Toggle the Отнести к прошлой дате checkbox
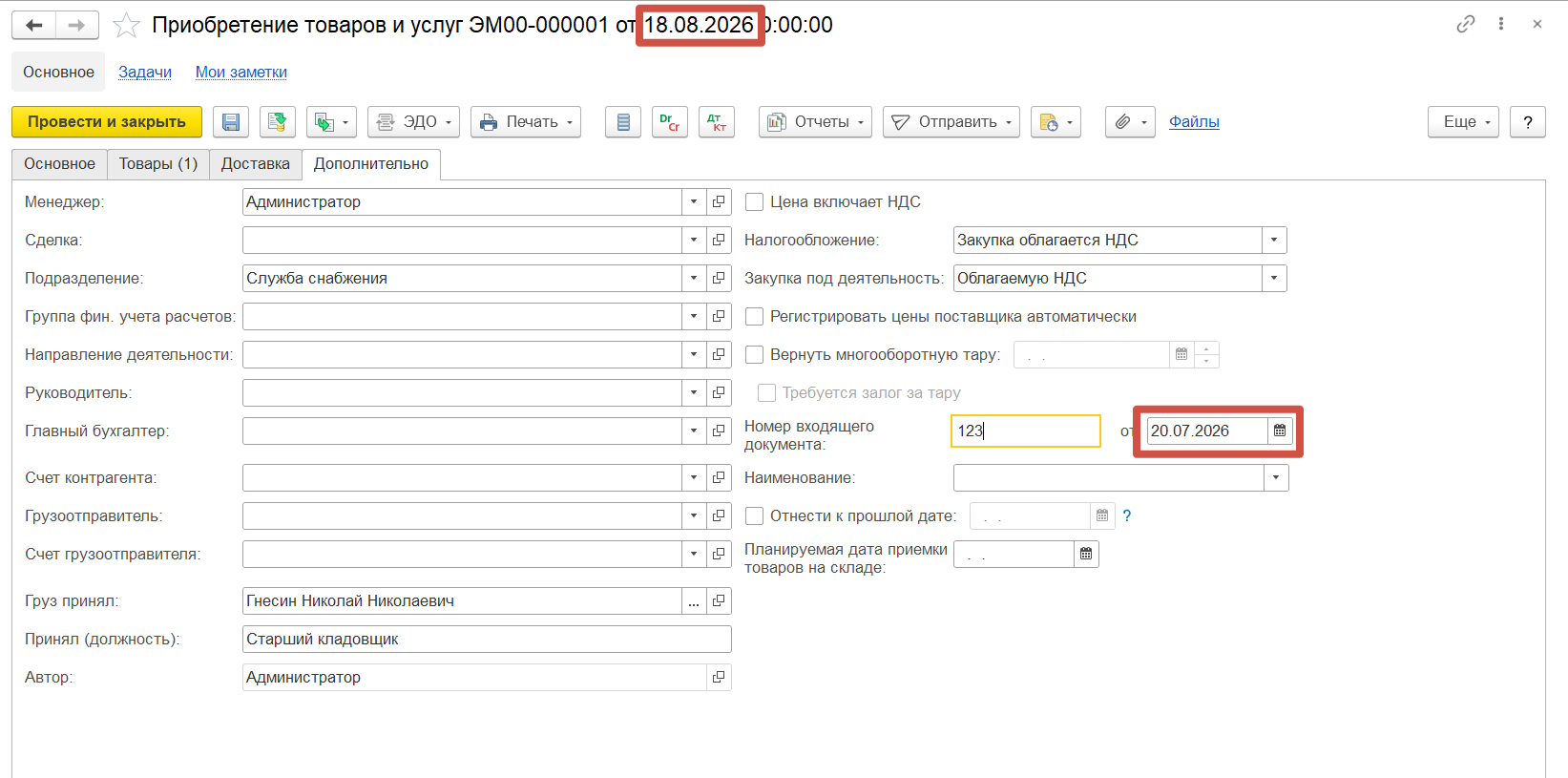The image size is (1568, 778). 754,515
